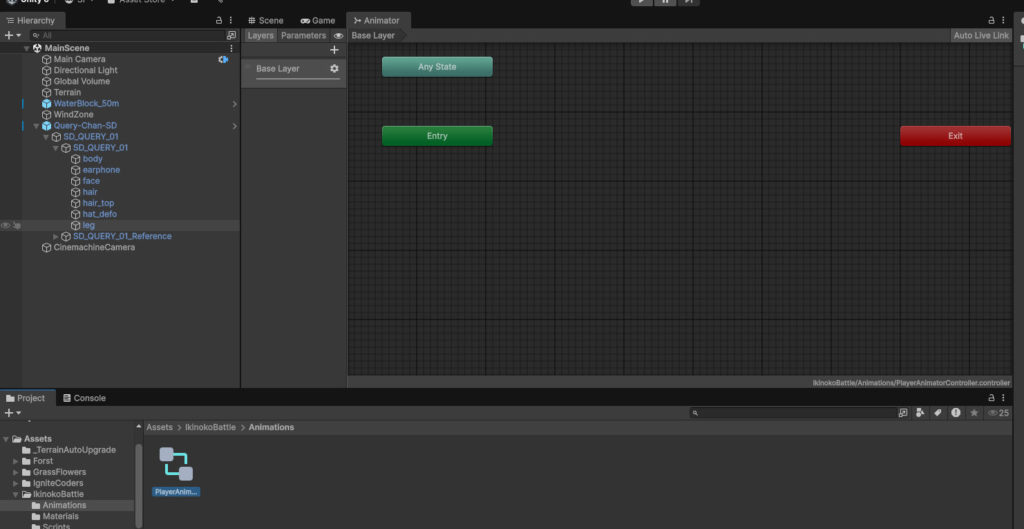Switch to the Scene tab
1024x529 pixels.
coord(266,20)
